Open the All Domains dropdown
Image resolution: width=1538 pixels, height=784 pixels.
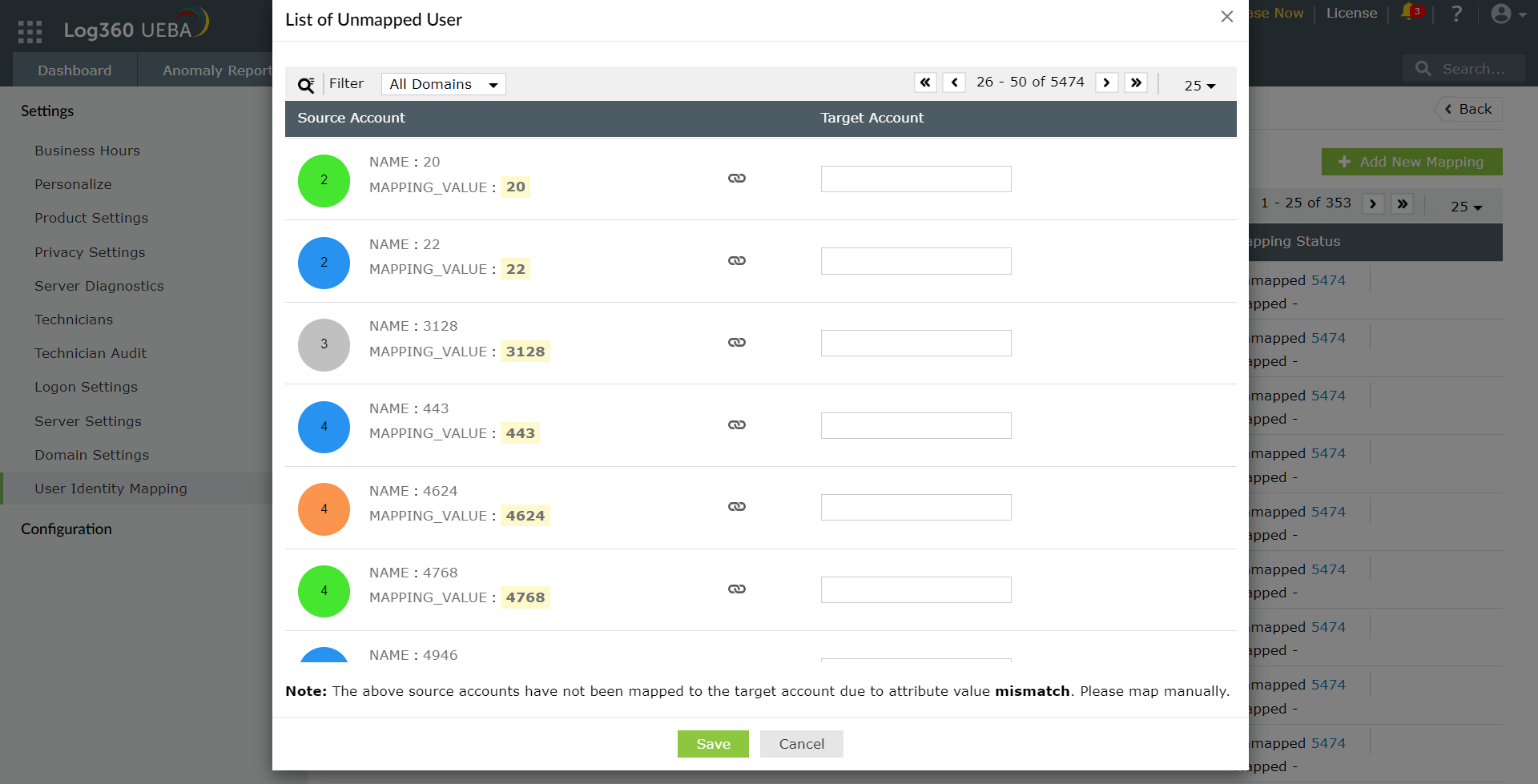tap(443, 83)
